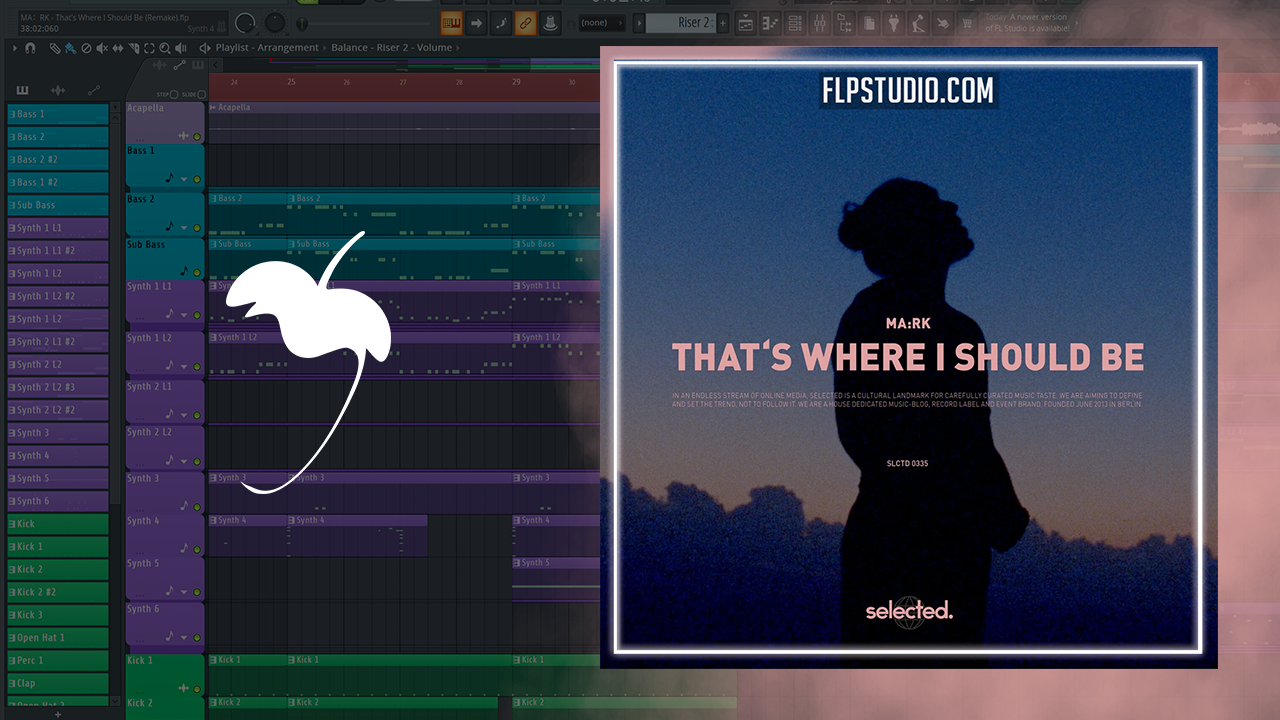
Task: Mute the Bass 1 track using its green light
Action: [197, 180]
